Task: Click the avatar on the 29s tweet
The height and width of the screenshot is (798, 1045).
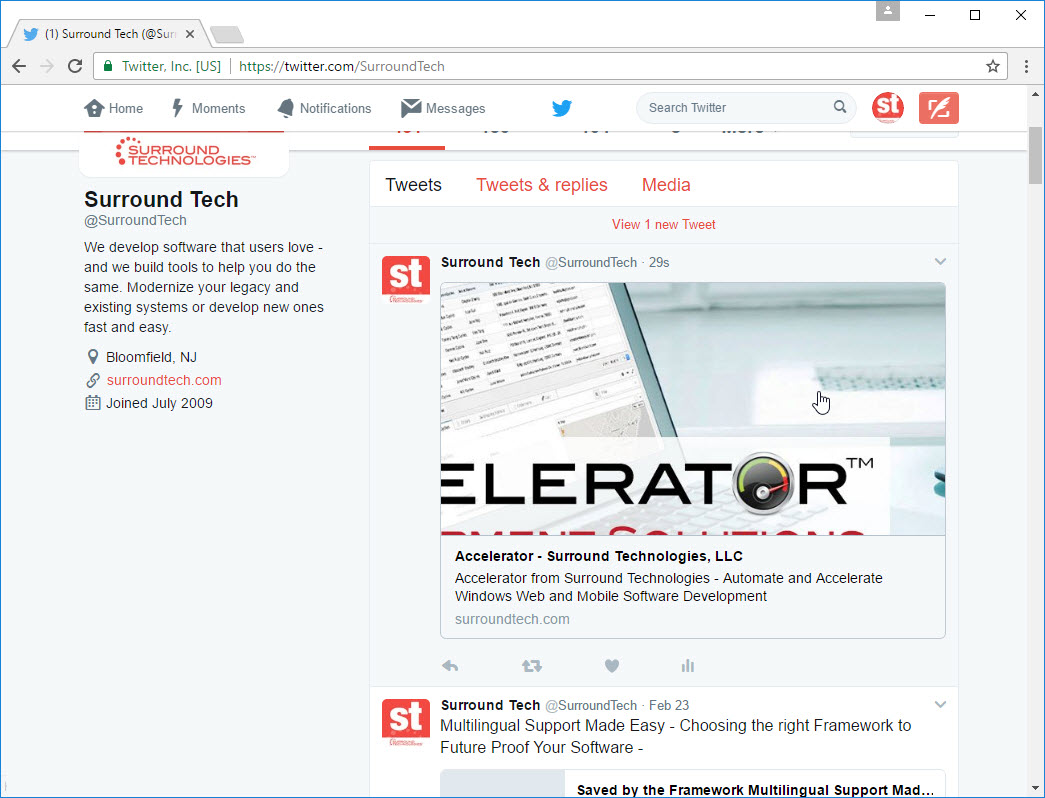Action: coord(406,279)
